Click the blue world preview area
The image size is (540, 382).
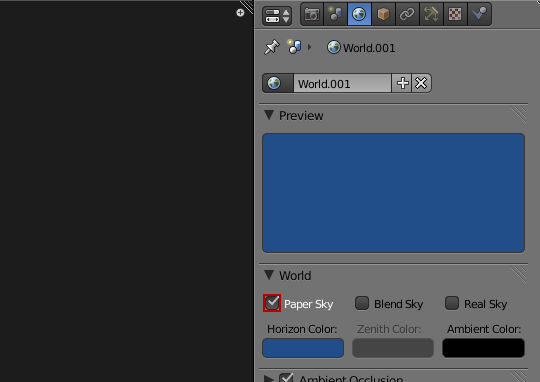[393, 193]
